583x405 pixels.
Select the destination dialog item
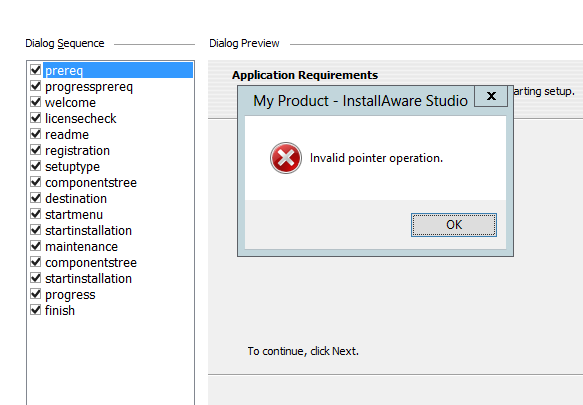pos(76,199)
